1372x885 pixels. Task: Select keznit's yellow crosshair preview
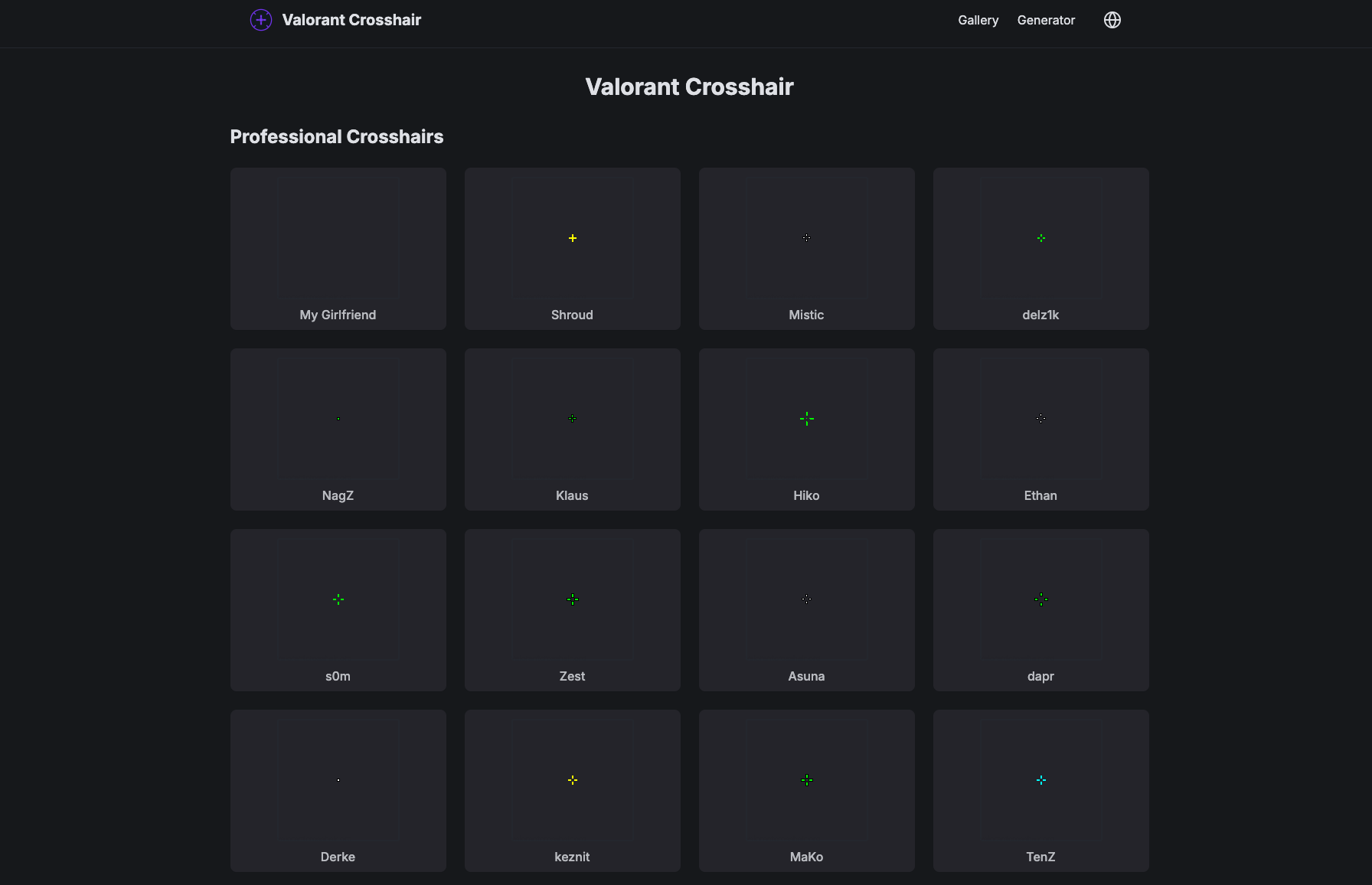pyautogui.click(x=573, y=780)
